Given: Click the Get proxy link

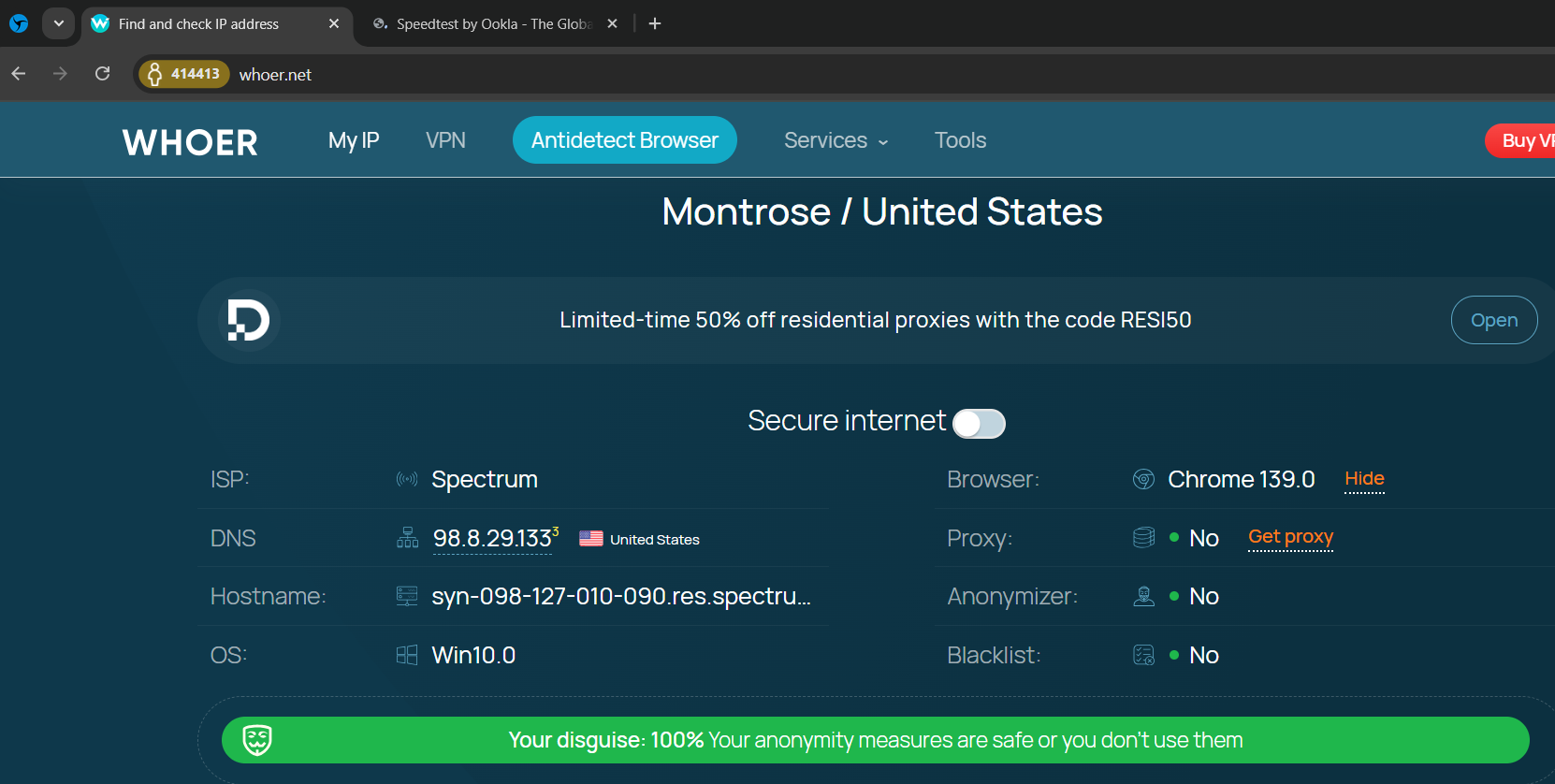Looking at the screenshot, I should point(1290,537).
